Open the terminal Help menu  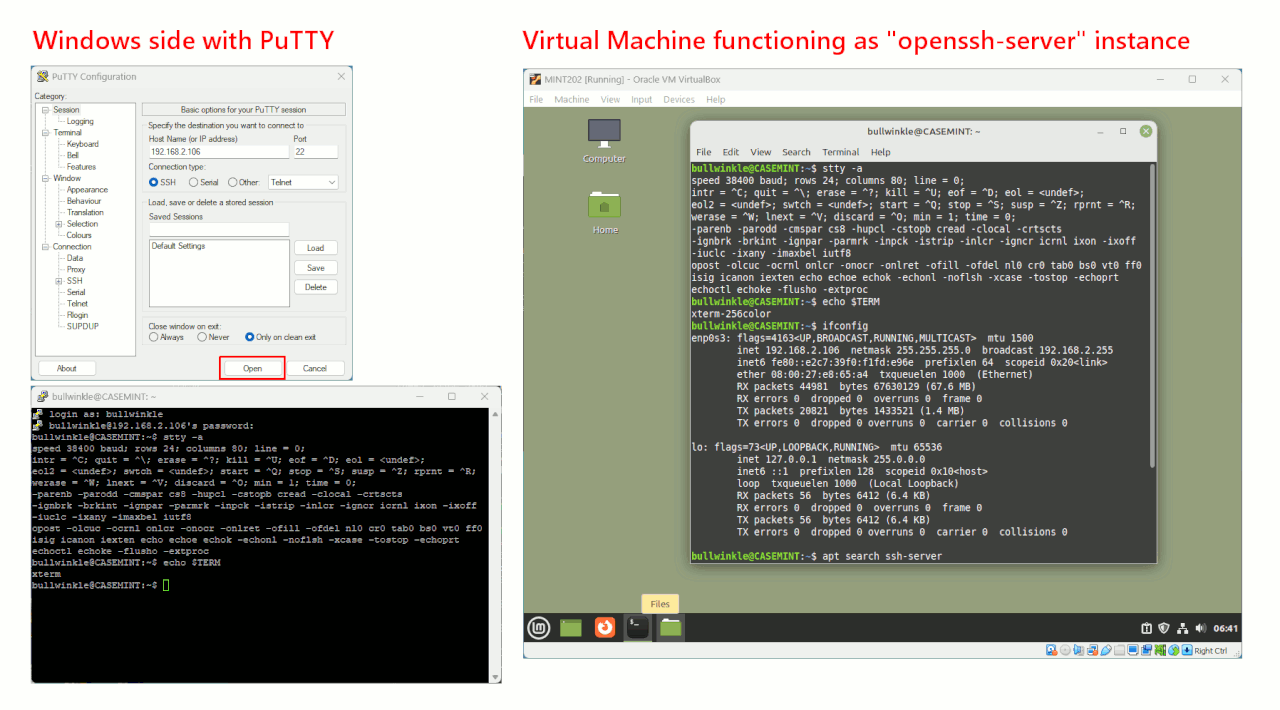[880, 152]
